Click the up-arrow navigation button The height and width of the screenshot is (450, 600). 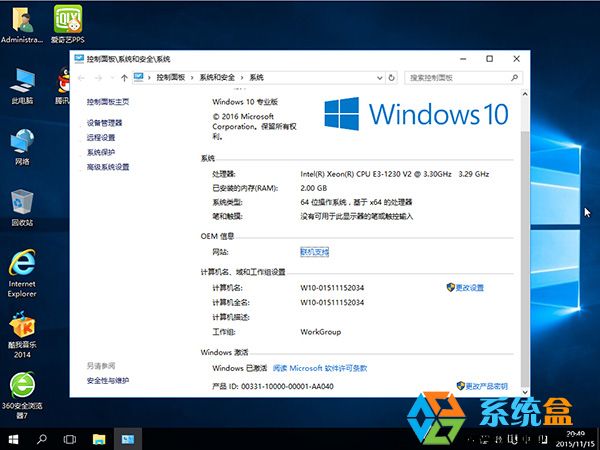click(x=124, y=77)
